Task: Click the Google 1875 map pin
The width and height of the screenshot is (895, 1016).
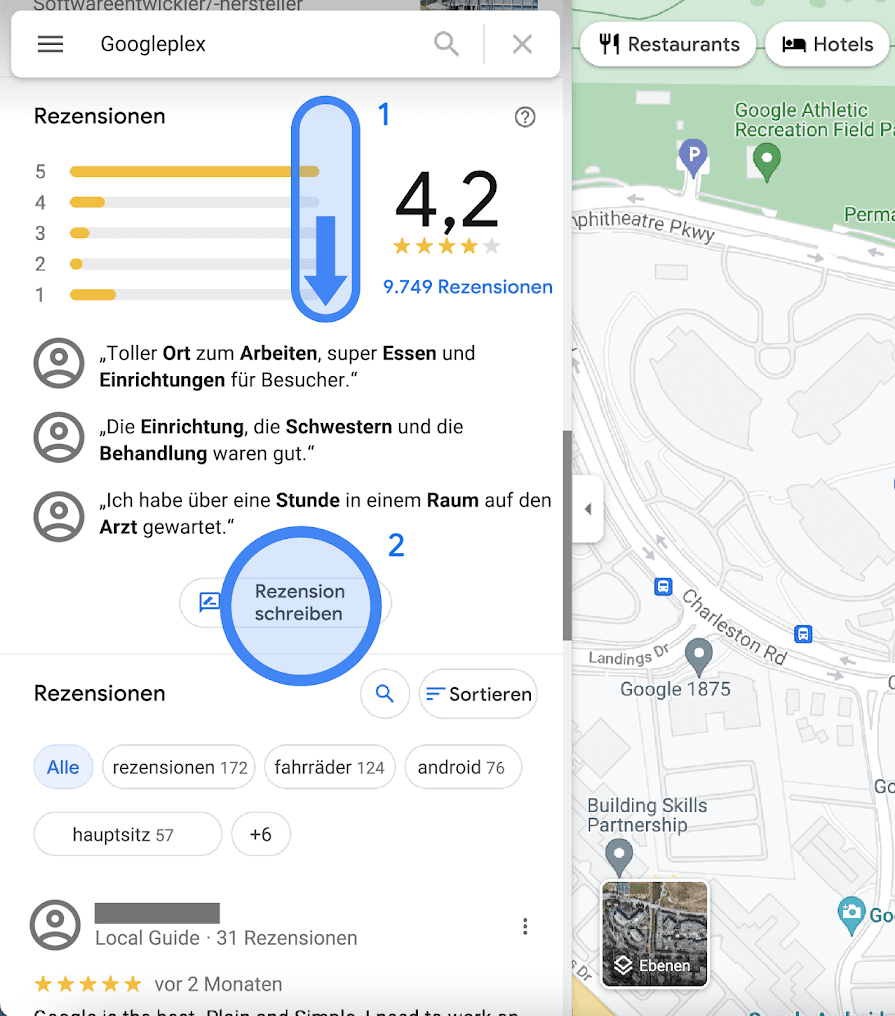Action: 699,656
